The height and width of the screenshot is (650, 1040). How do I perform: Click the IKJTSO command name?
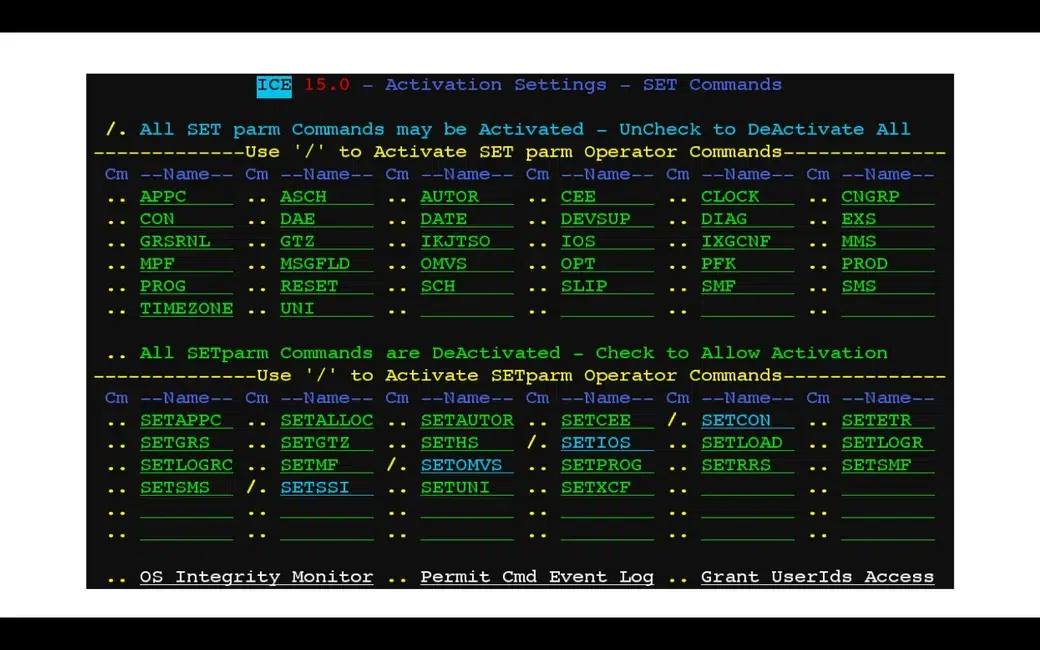click(x=455, y=242)
